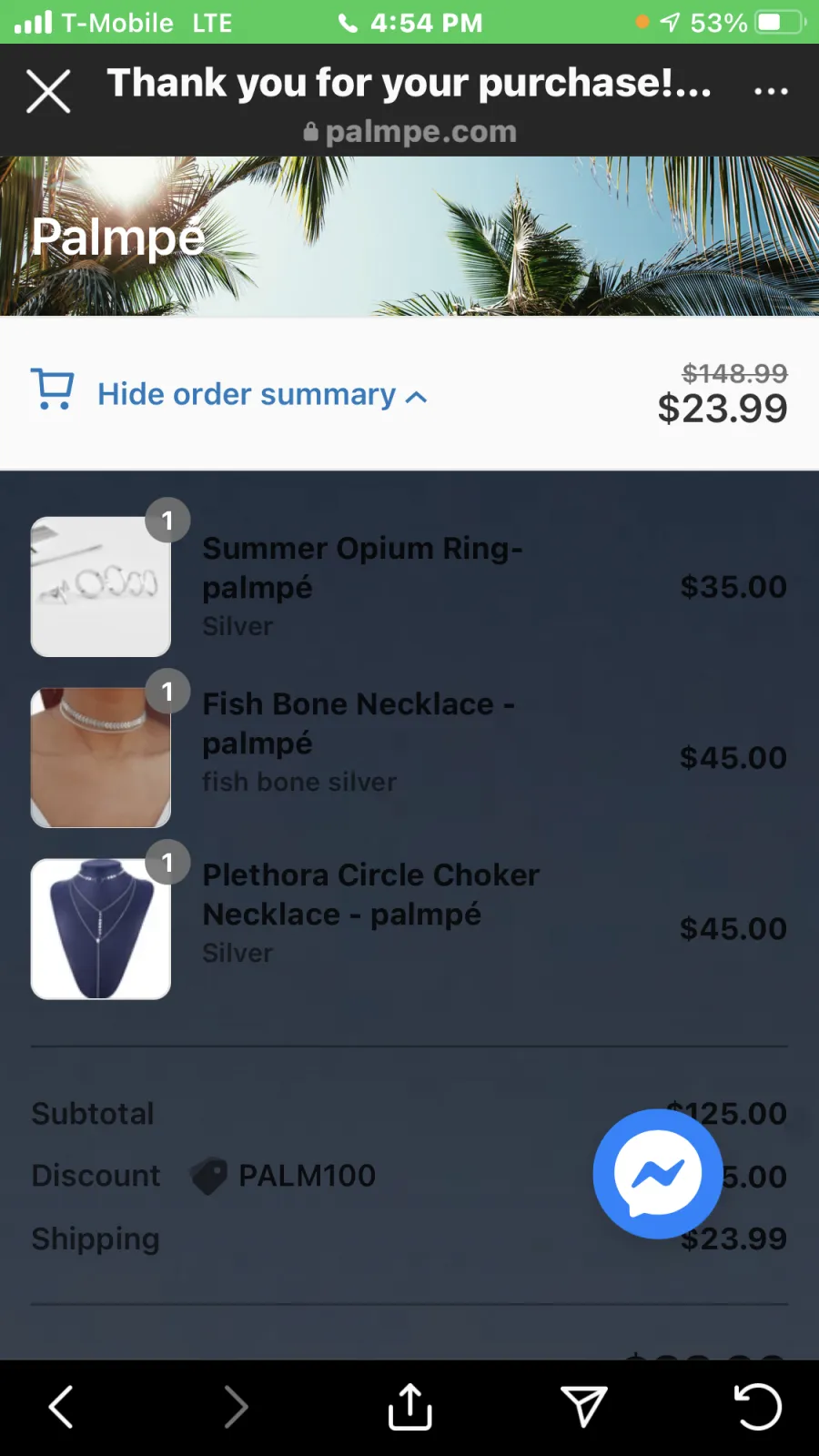Tap Thank you for your purchase title
This screenshot has width=819, height=1456.
click(x=409, y=83)
